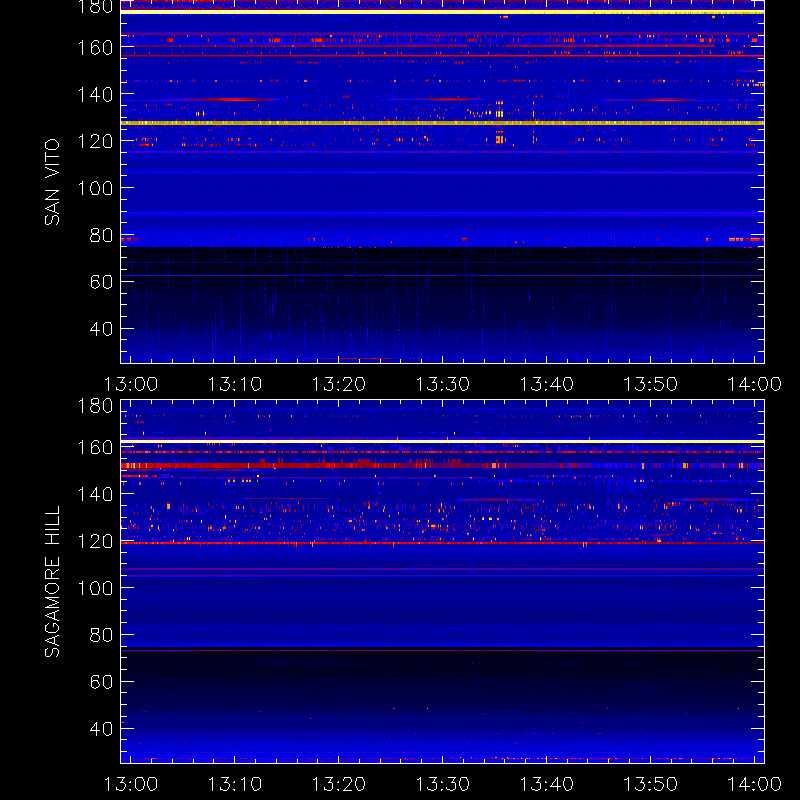Select the 140 tick label on SAN VITO plot

coord(95,94)
